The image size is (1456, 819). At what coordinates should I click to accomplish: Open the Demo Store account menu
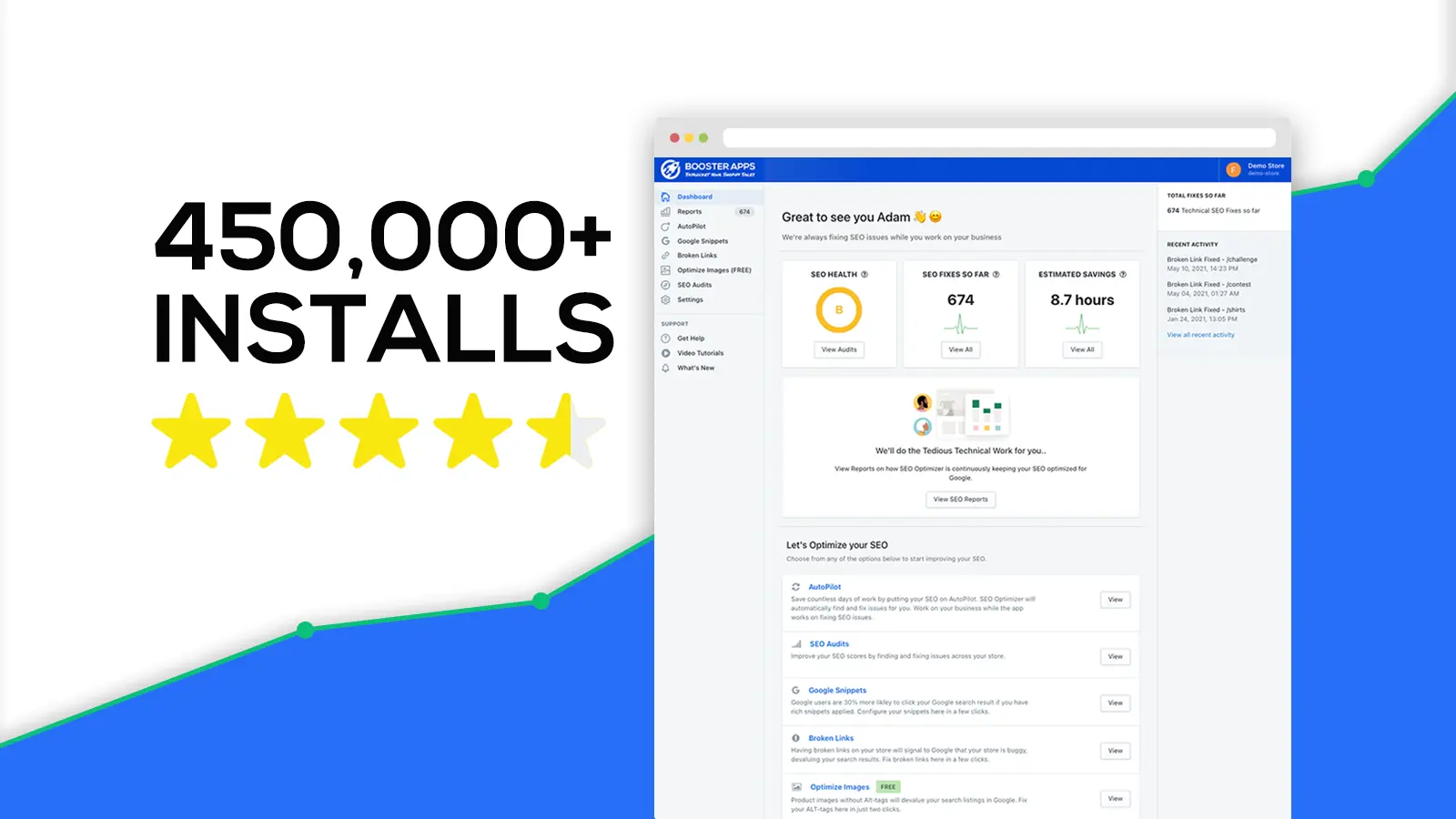pos(1256,167)
